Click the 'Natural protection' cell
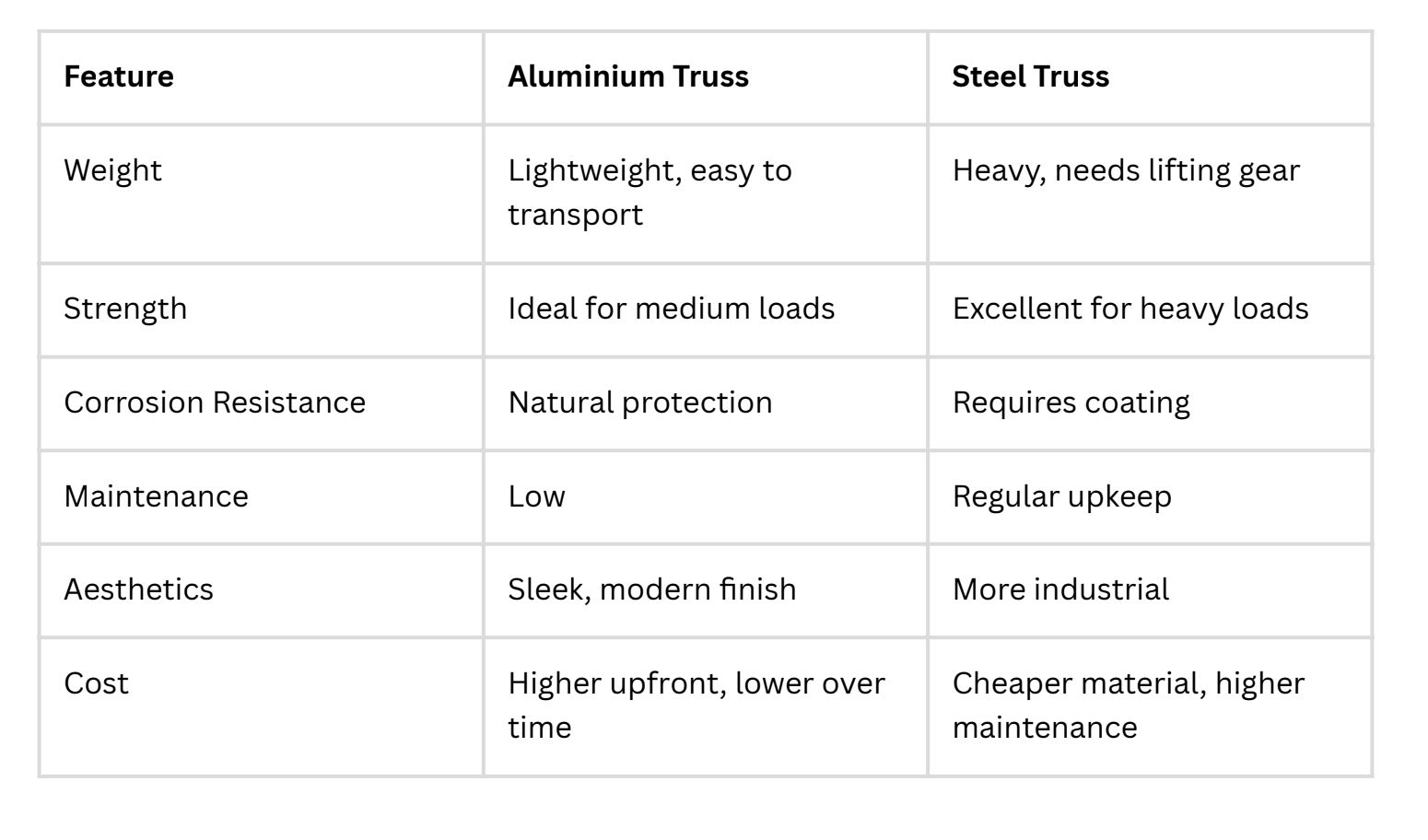1428x840 pixels. 639,402
